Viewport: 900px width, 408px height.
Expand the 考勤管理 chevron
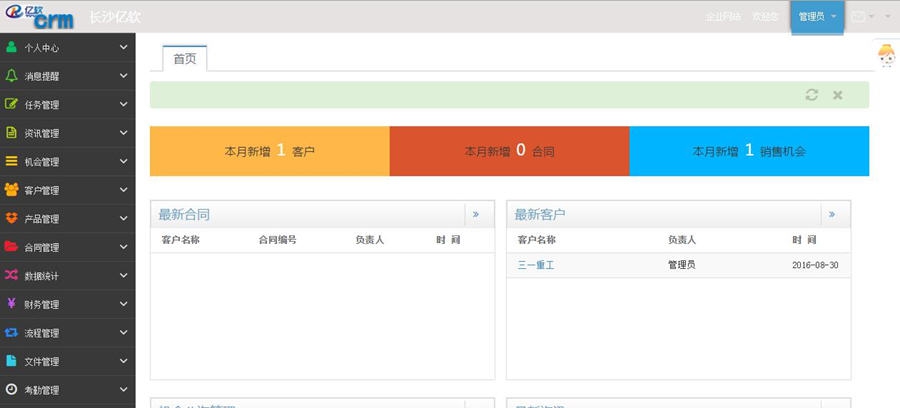point(123,389)
